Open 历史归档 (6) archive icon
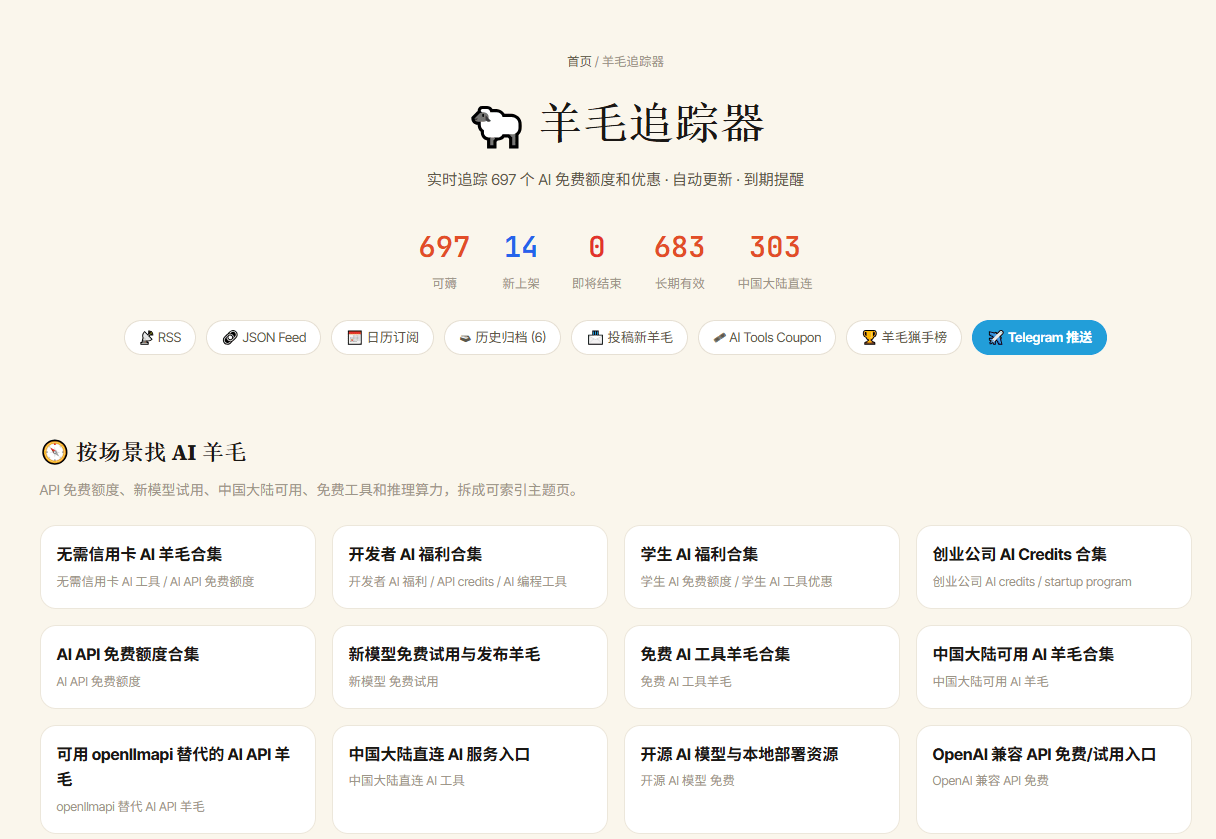Screen dimensions: 1216x839 click(x=465, y=338)
